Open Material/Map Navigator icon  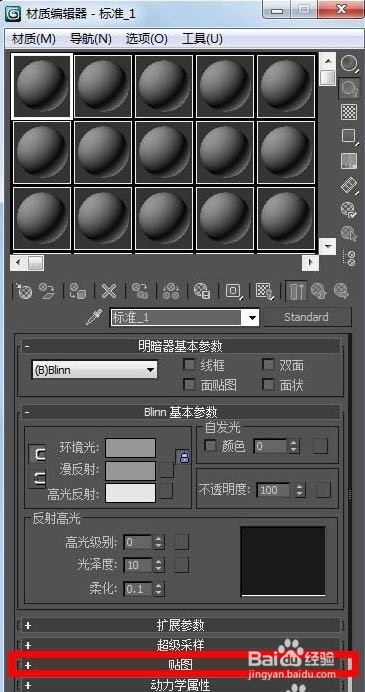350,258
